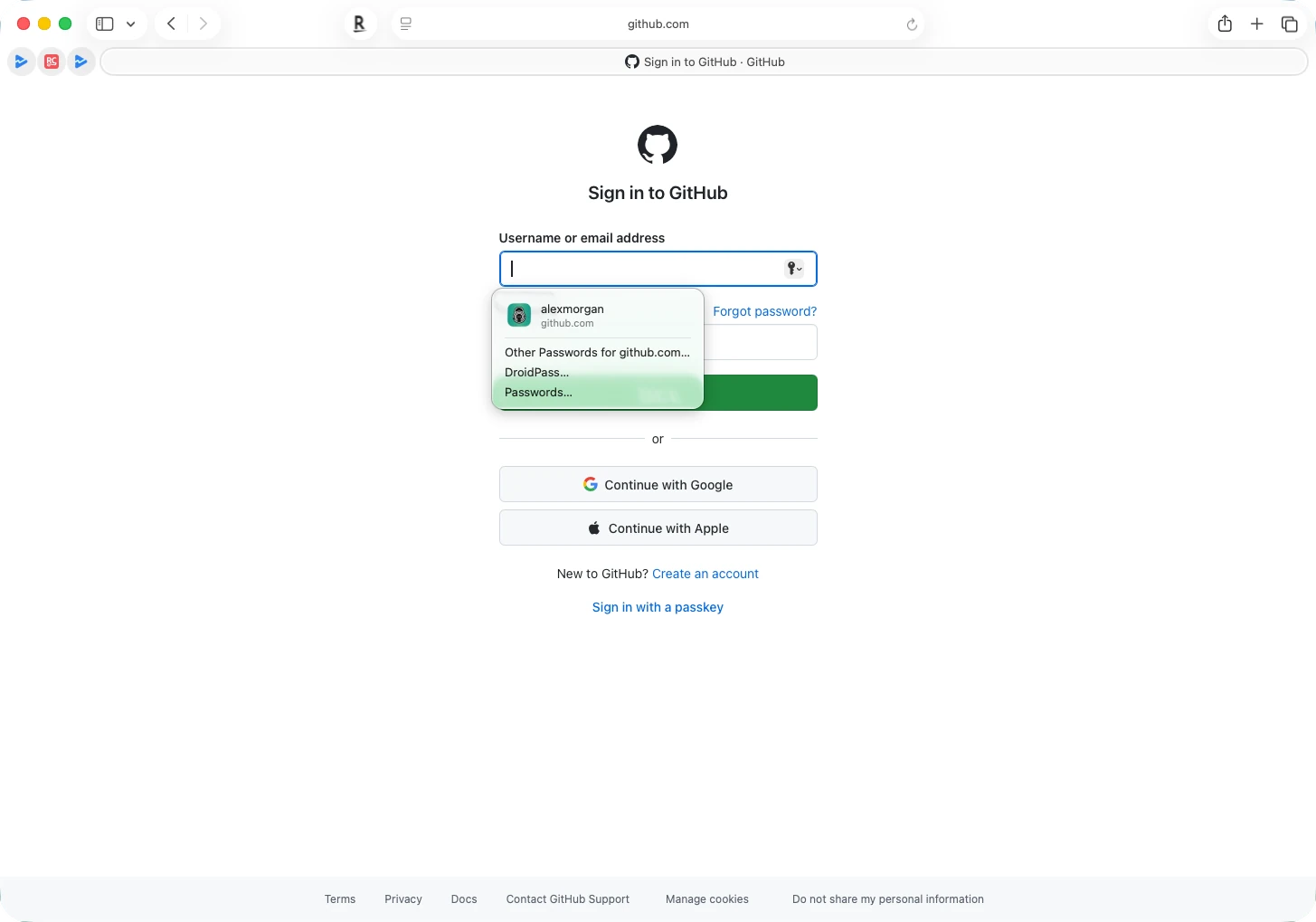The image size is (1316, 922).
Task: Open the page reader menu icon
Action: pos(406,24)
